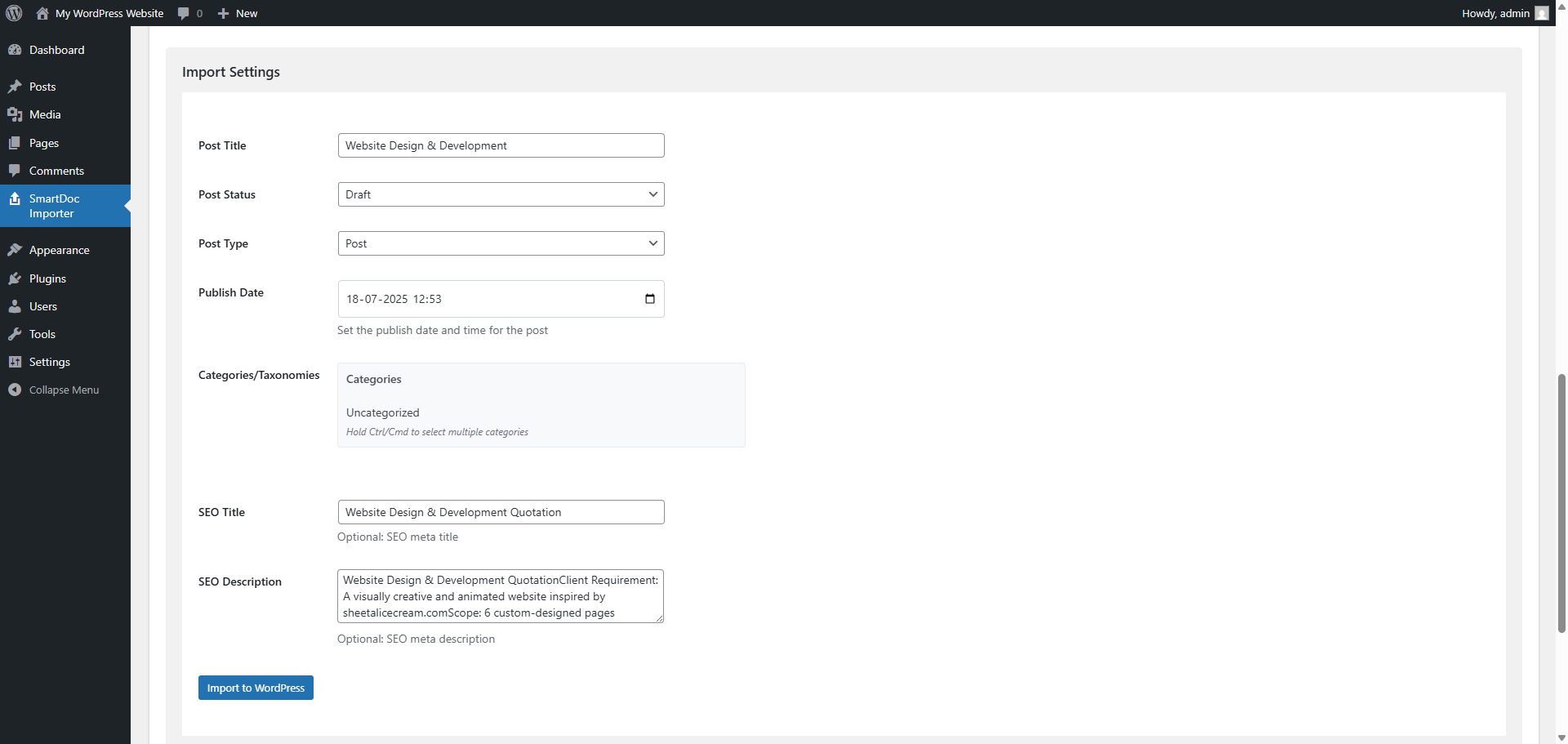The width and height of the screenshot is (1568, 744).
Task: Expand the Post Status dropdown
Action: coord(501,194)
